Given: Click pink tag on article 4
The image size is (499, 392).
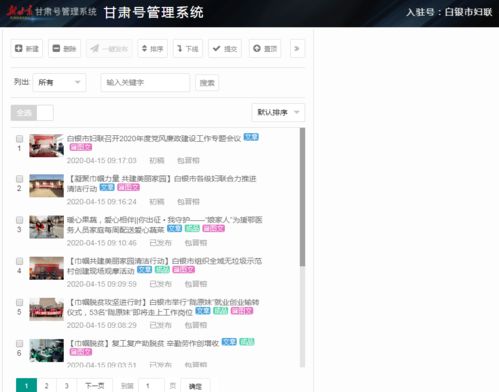Looking at the screenshot, I should pos(184,269).
